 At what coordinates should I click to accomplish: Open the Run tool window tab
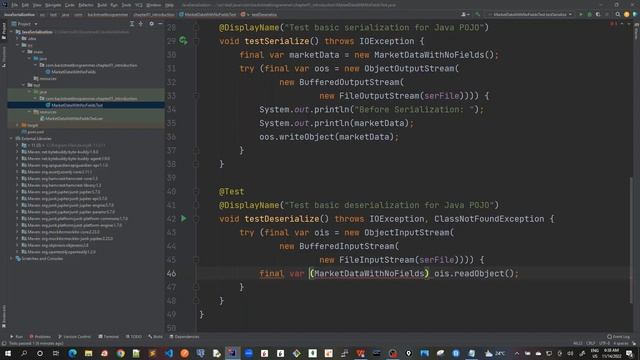(x=16, y=337)
